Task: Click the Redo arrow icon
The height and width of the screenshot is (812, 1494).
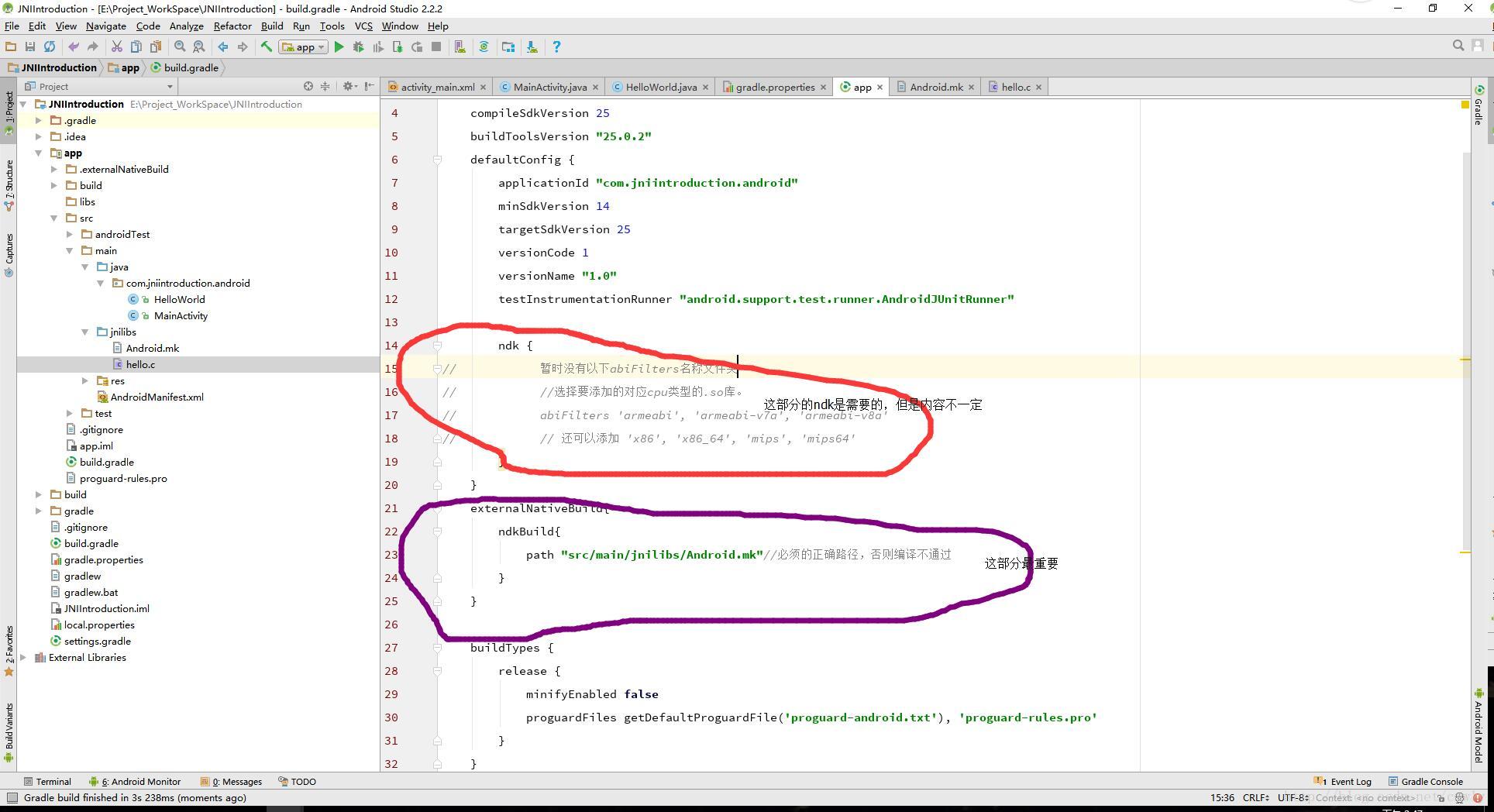Action: 92,47
